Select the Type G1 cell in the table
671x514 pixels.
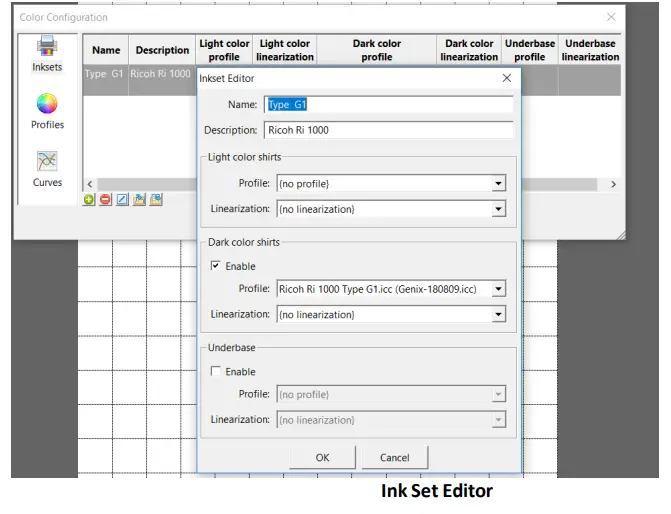(x=106, y=80)
